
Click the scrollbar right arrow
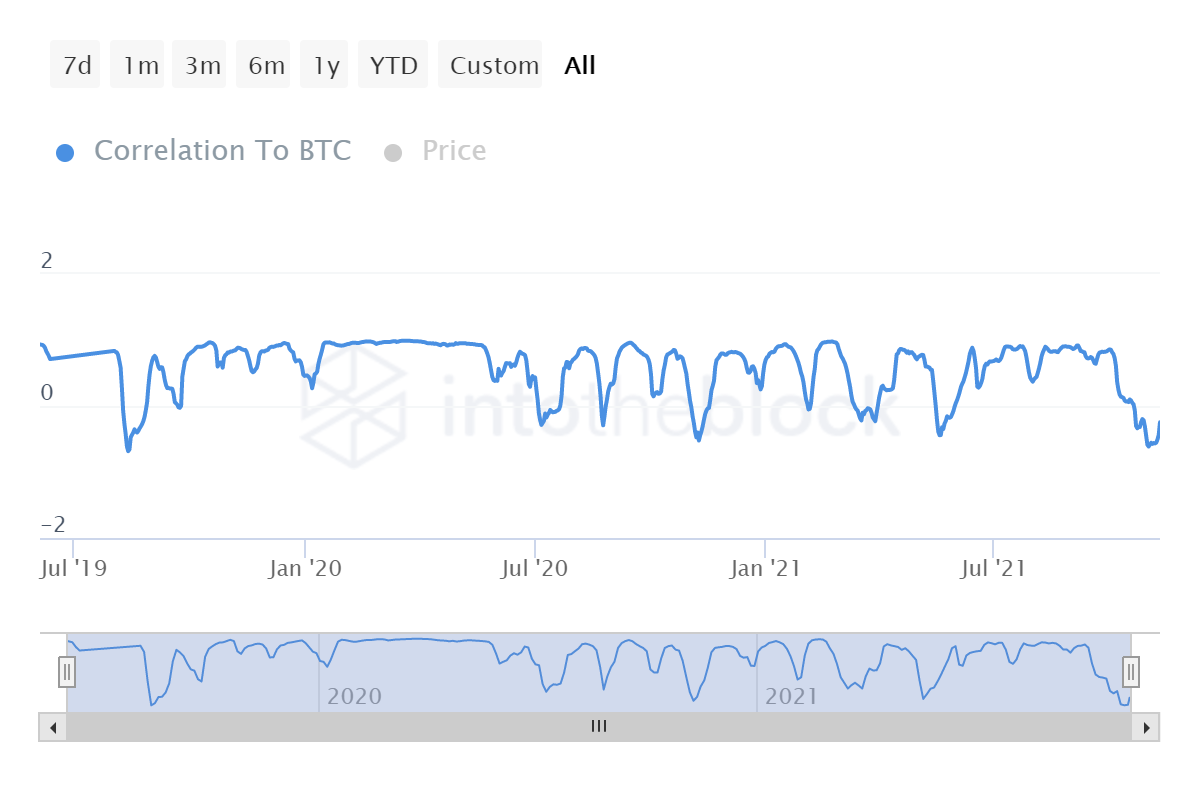click(x=1146, y=727)
